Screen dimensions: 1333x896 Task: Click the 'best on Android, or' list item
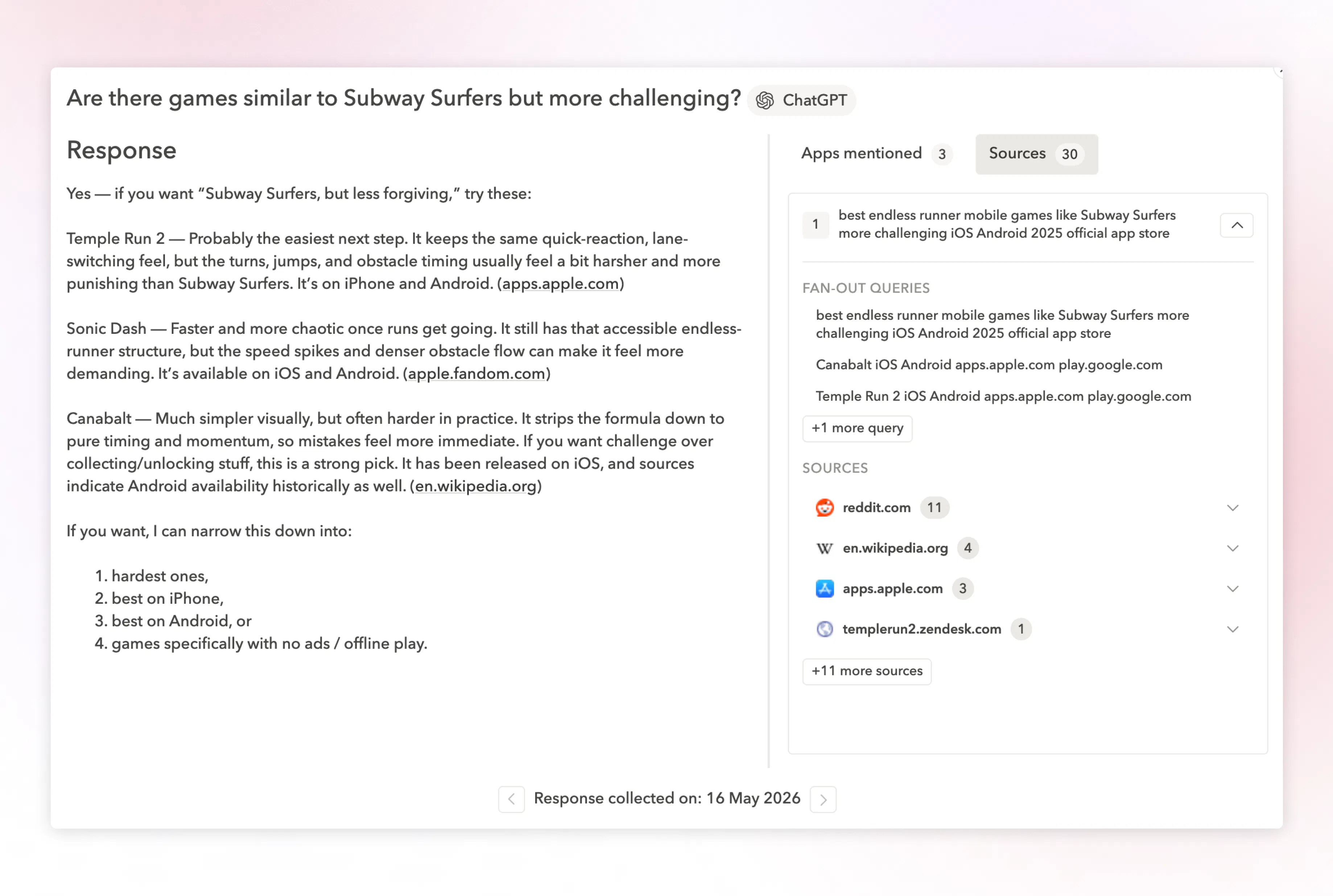[181, 621]
